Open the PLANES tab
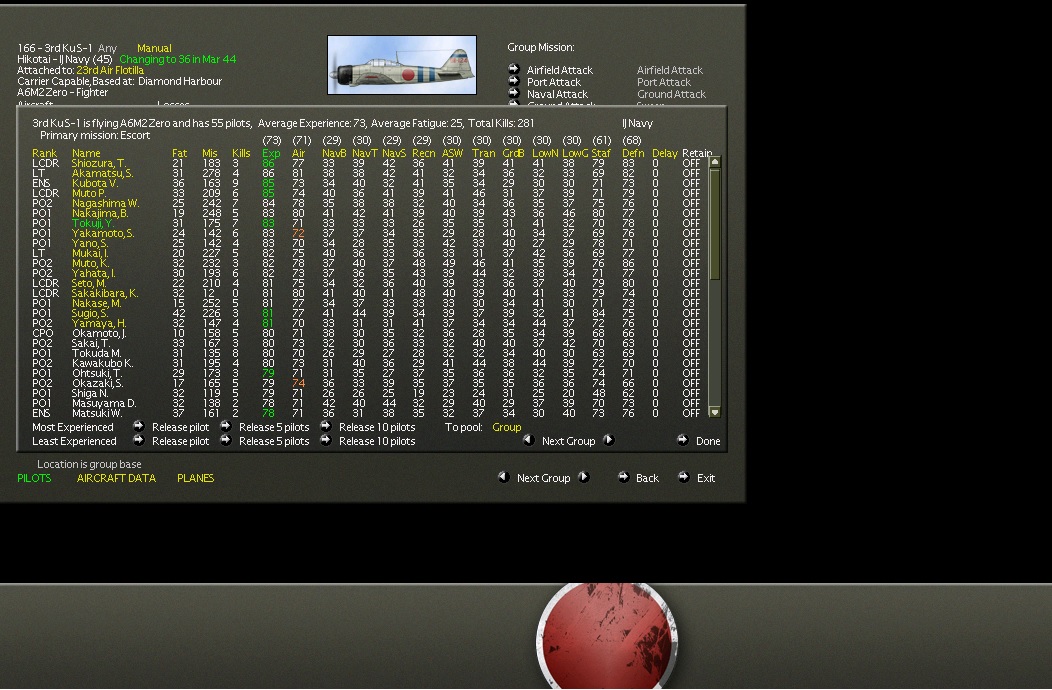The image size is (1052, 690). pos(195,478)
